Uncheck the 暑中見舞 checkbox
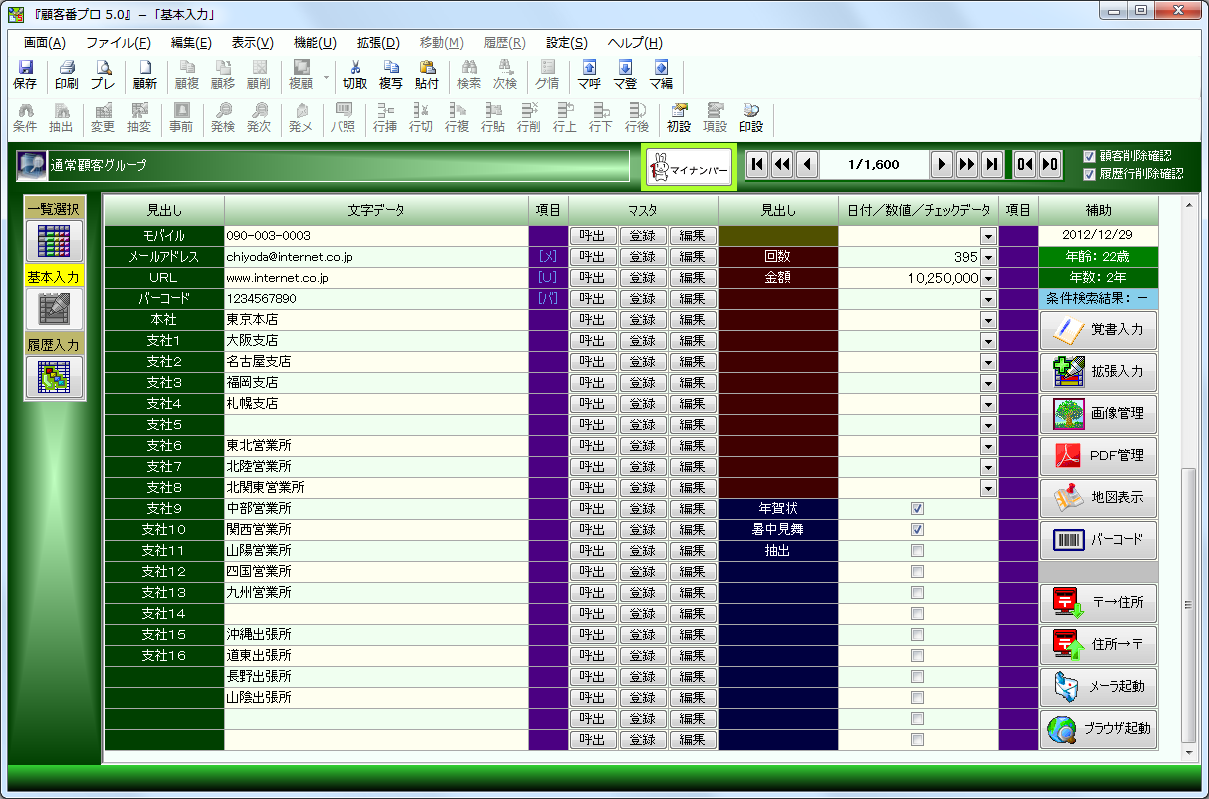This screenshot has width=1209, height=799. (917, 530)
